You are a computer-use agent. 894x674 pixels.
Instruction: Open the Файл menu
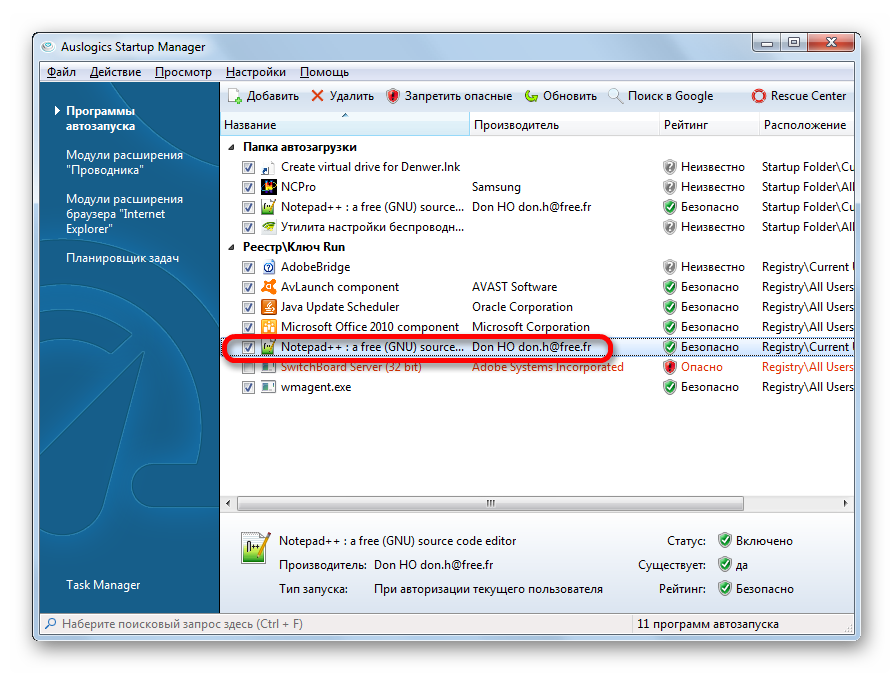[61, 72]
